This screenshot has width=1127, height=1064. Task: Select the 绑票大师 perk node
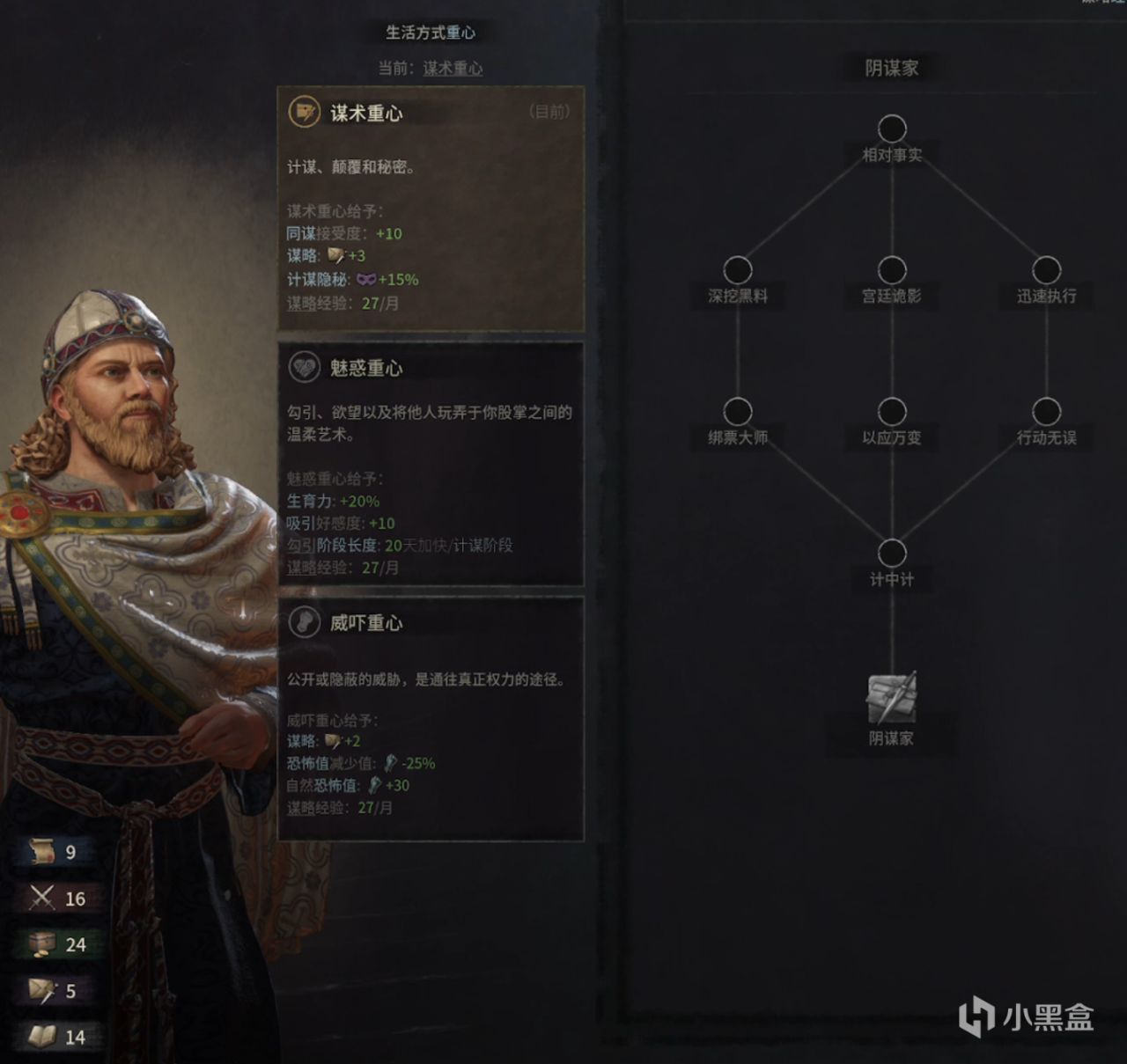(738, 411)
